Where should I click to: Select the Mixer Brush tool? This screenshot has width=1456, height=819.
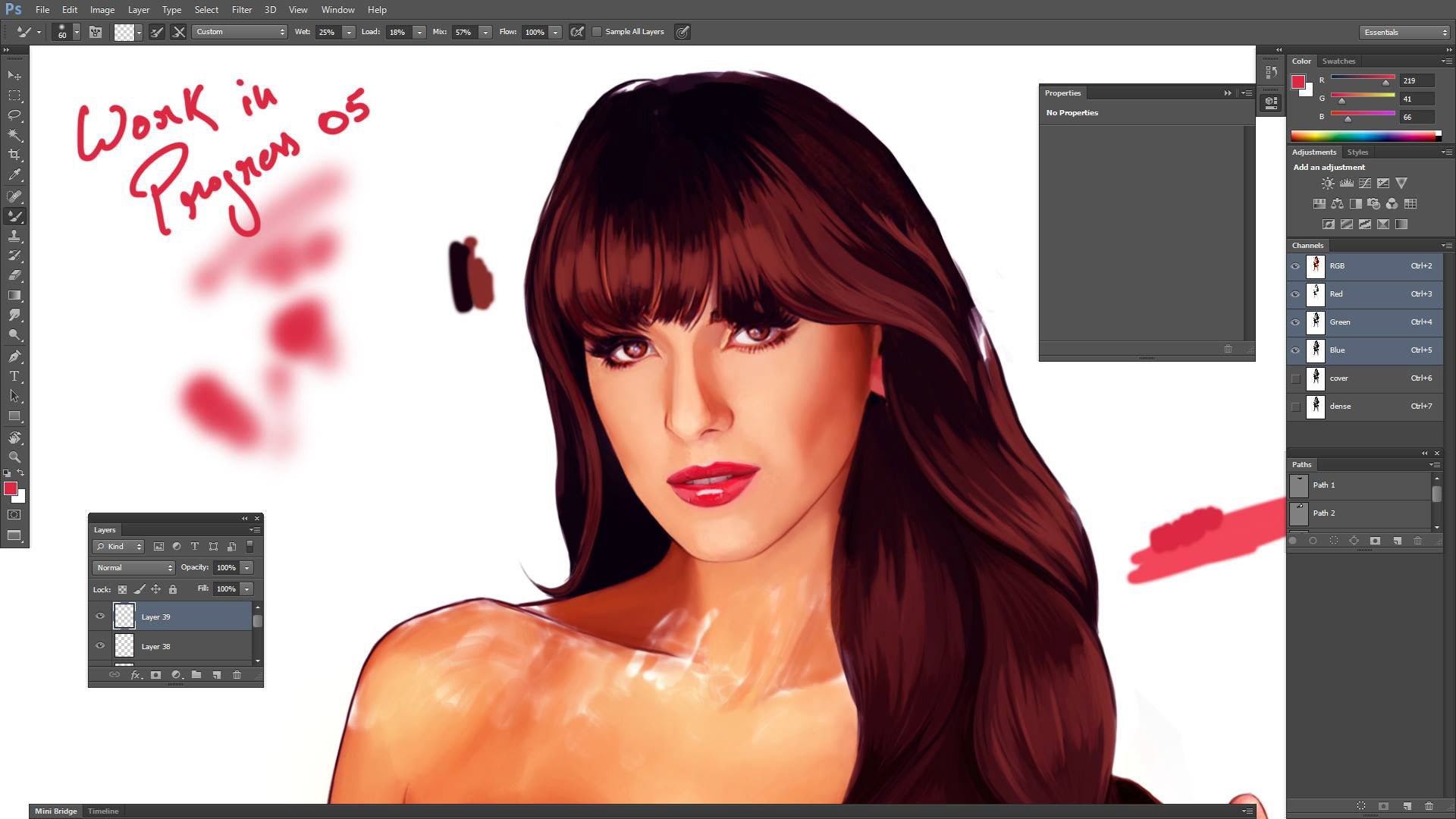point(14,216)
